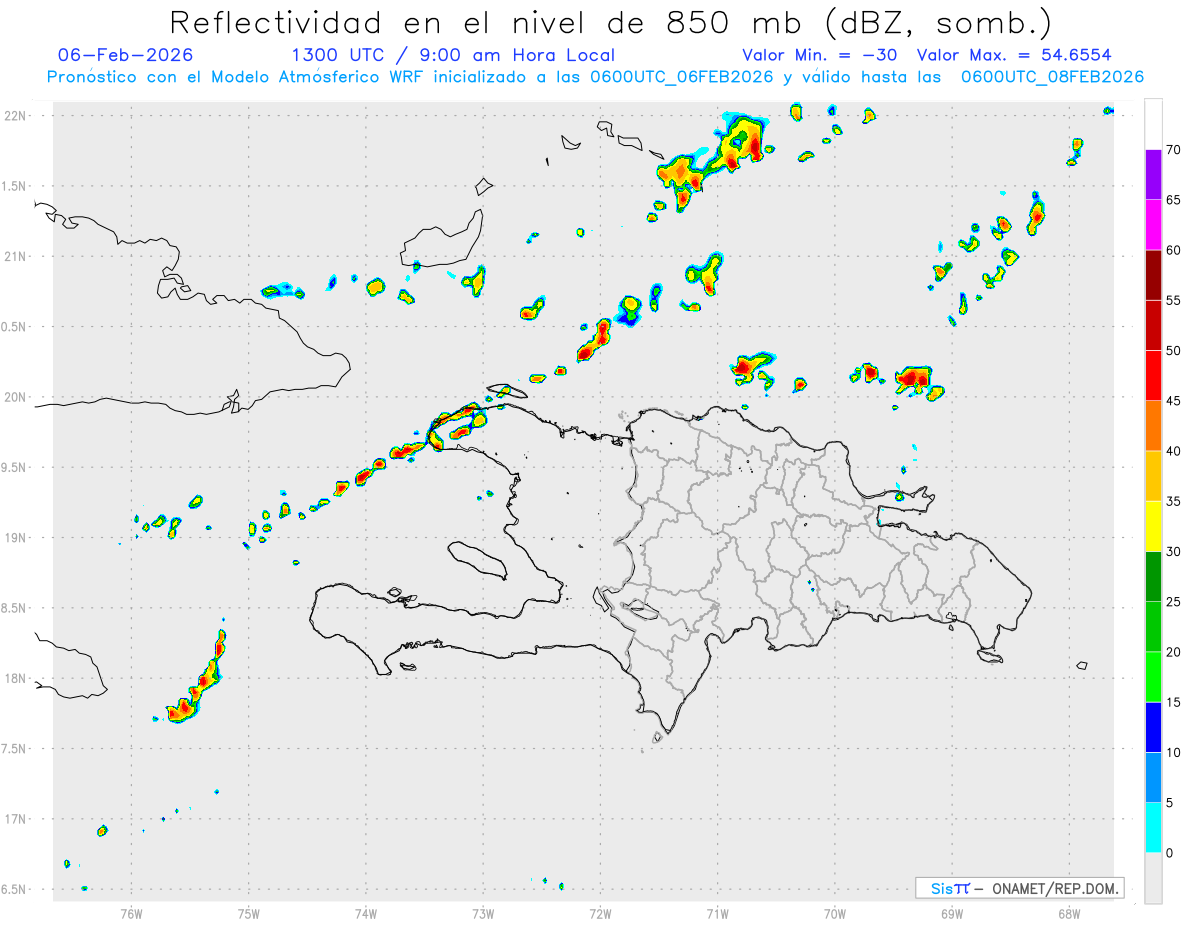The image size is (1200, 927).
Task: Click the colorbar label '10'
Action: [x=1174, y=753]
